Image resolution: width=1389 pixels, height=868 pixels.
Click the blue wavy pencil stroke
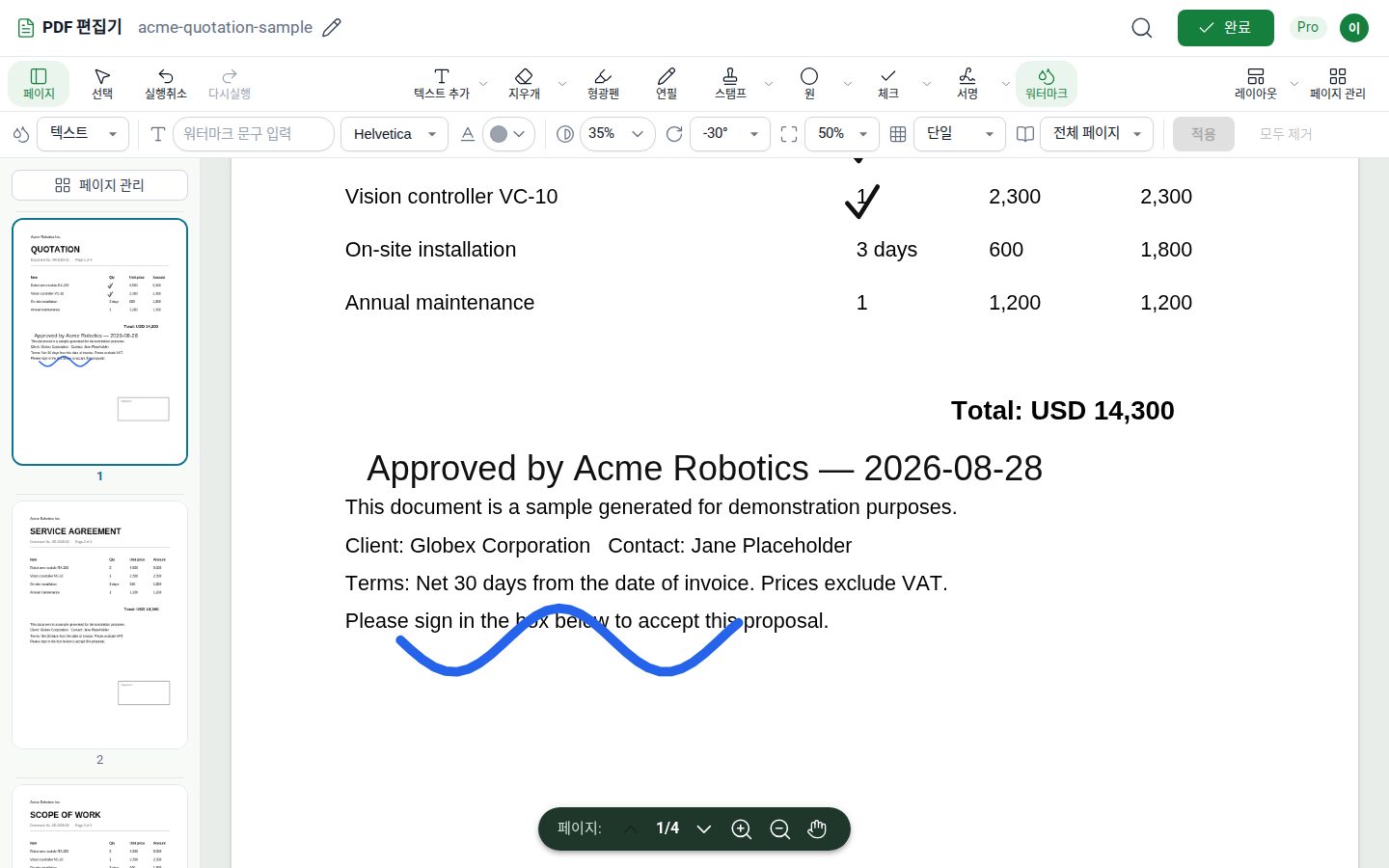pyautogui.click(x=569, y=640)
